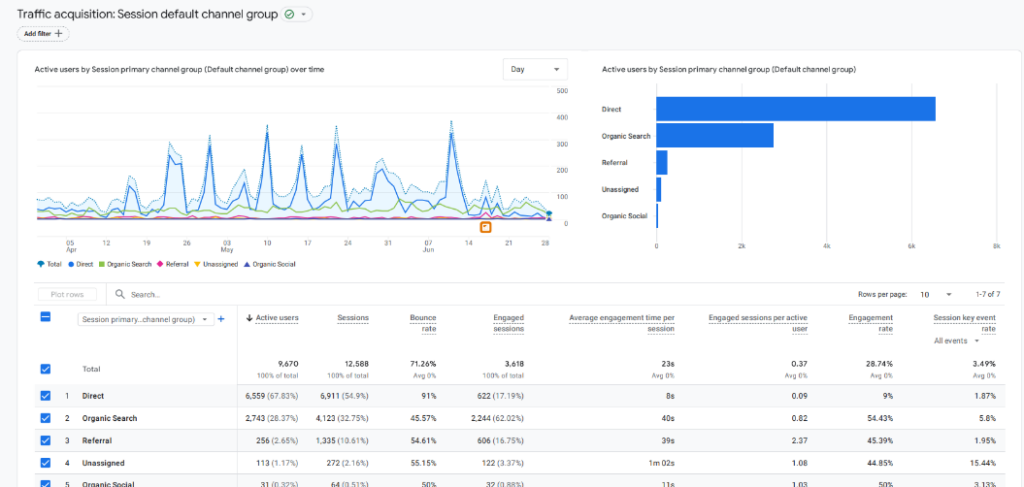Click the Bounce rate column header
Viewport: 1024px width, 487px height.
point(423,323)
